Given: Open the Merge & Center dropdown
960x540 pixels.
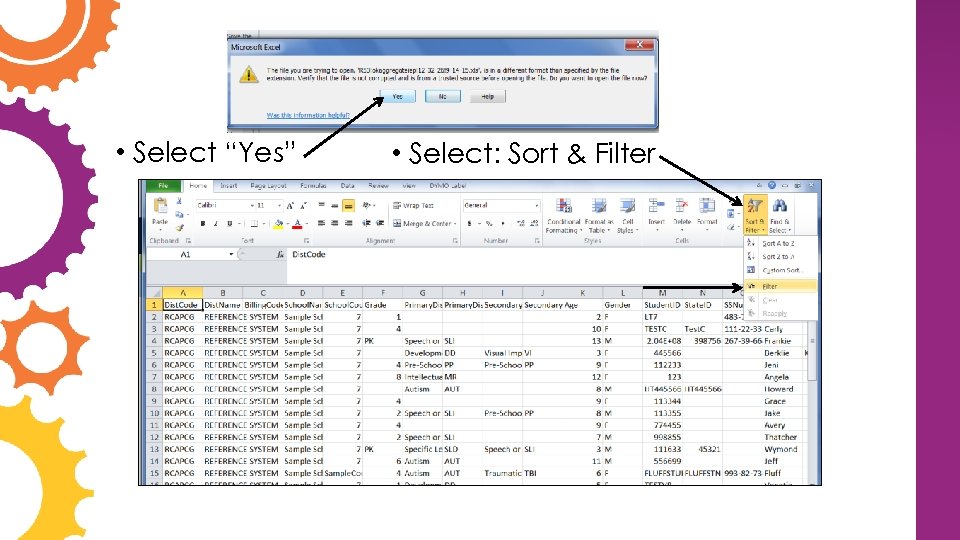Looking at the screenshot, I should point(456,224).
